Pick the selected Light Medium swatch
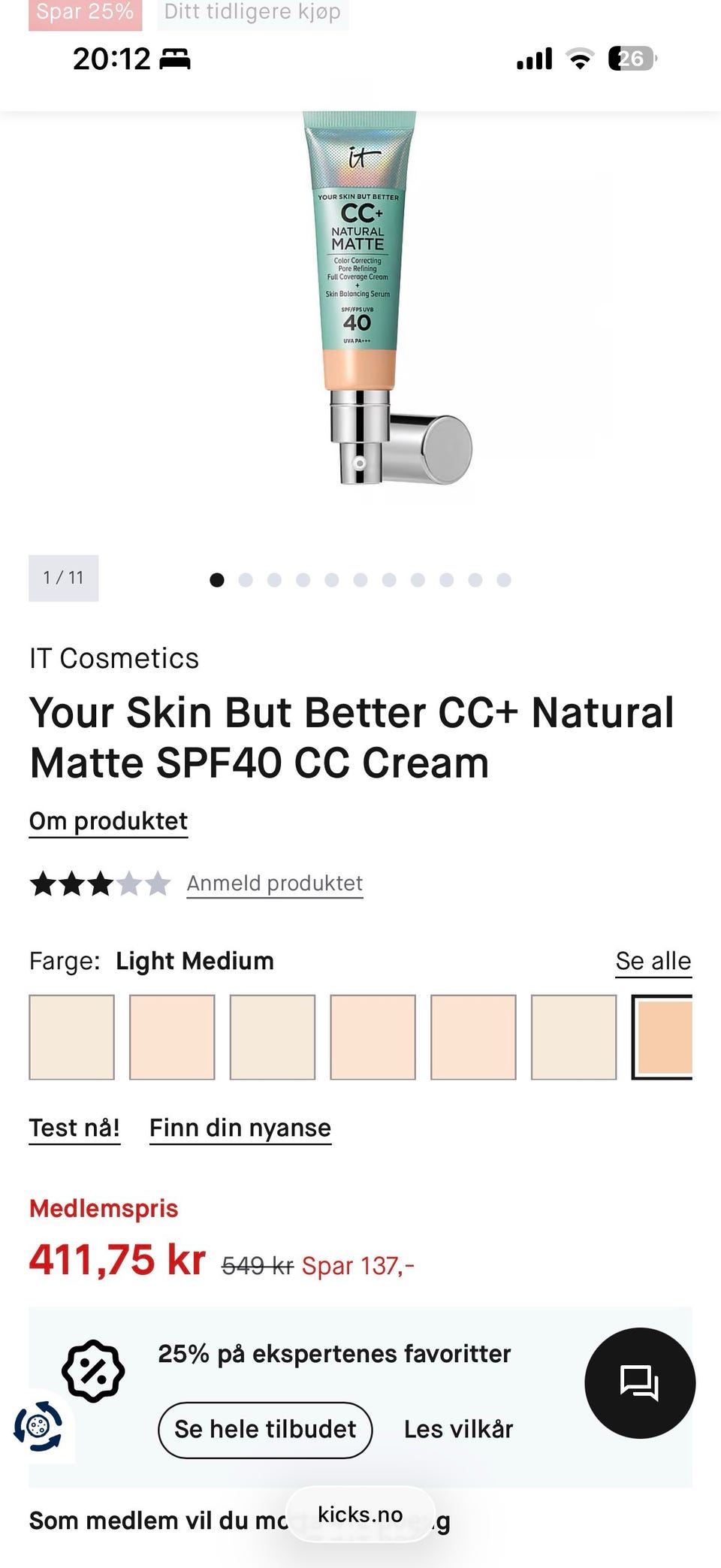The height and width of the screenshot is (1568, 721). click(x=662, y=1037)
